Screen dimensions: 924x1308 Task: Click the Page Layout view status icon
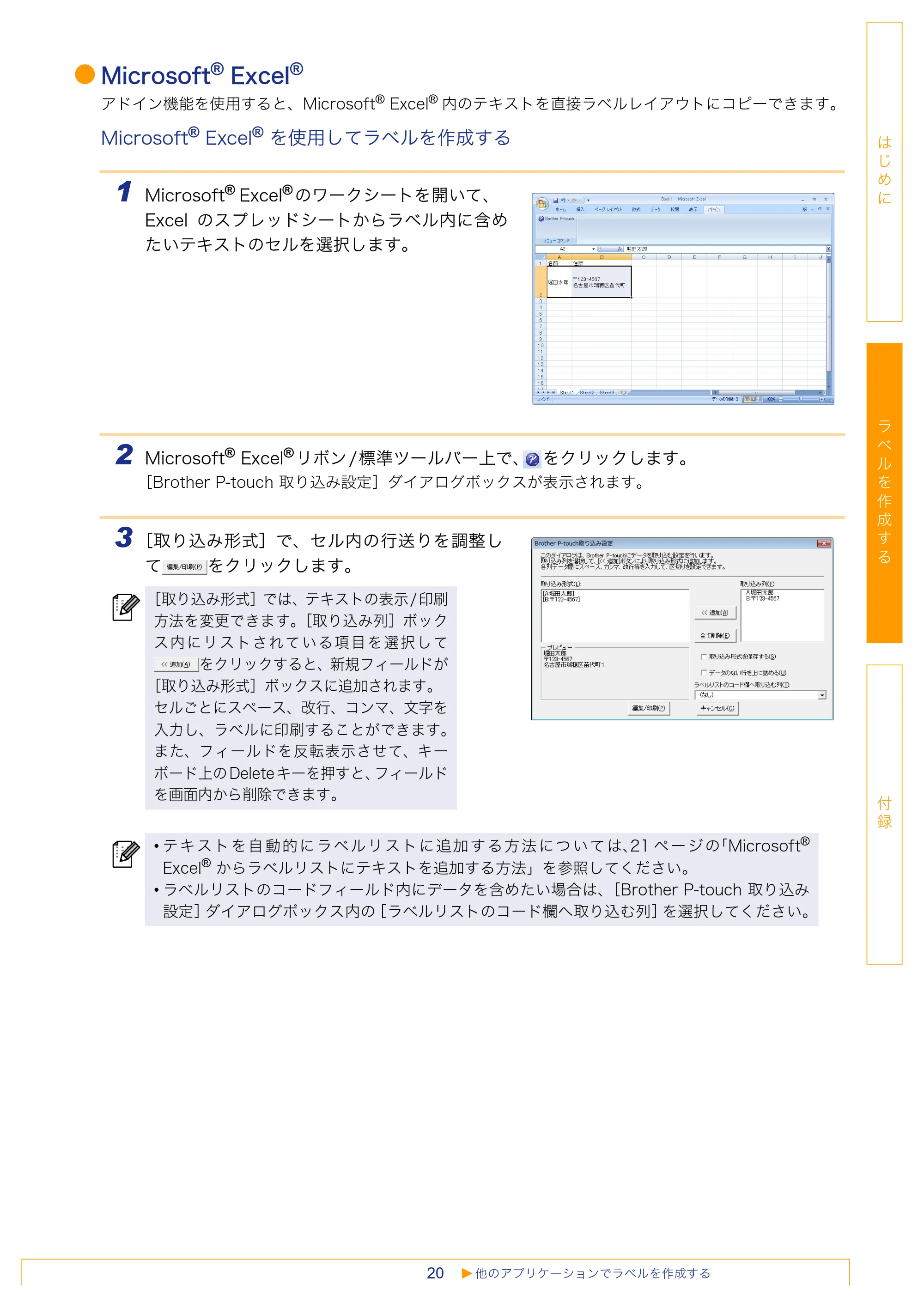pos(754,399)
